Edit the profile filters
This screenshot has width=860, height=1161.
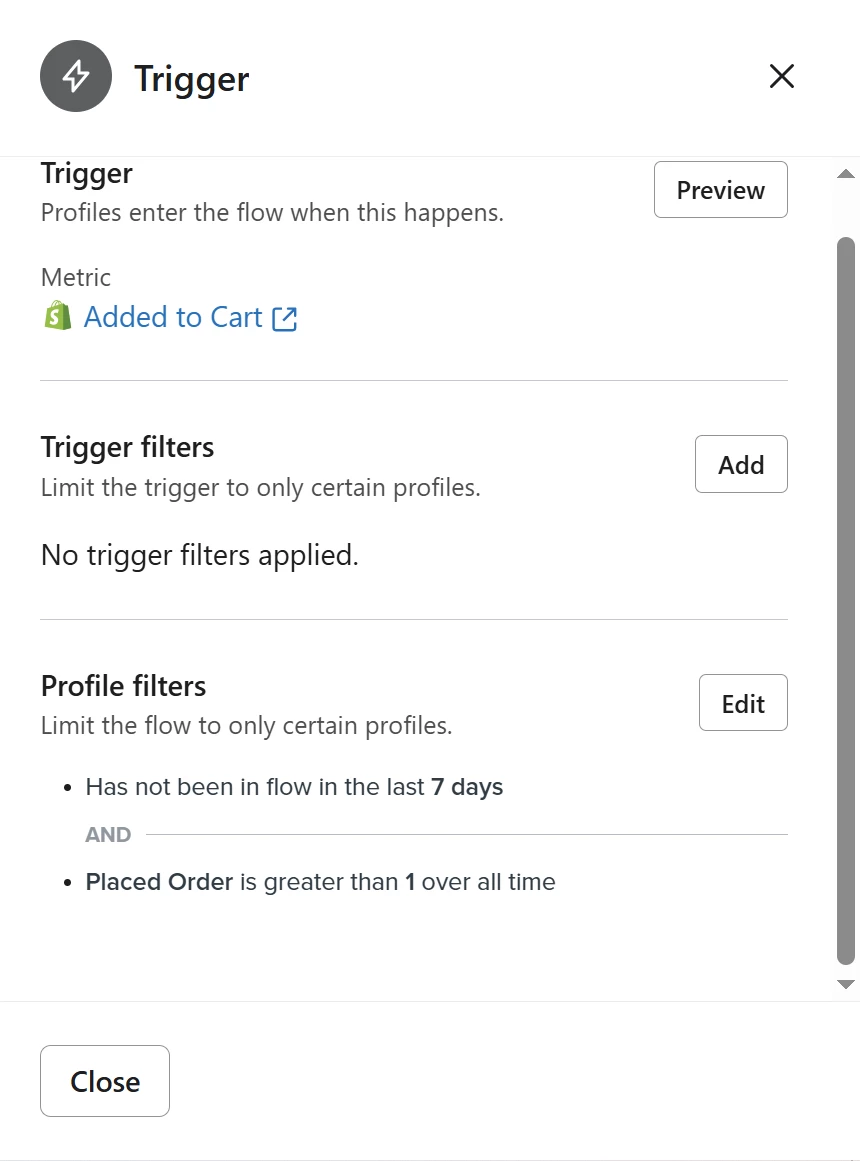click(x=743, y=703)
